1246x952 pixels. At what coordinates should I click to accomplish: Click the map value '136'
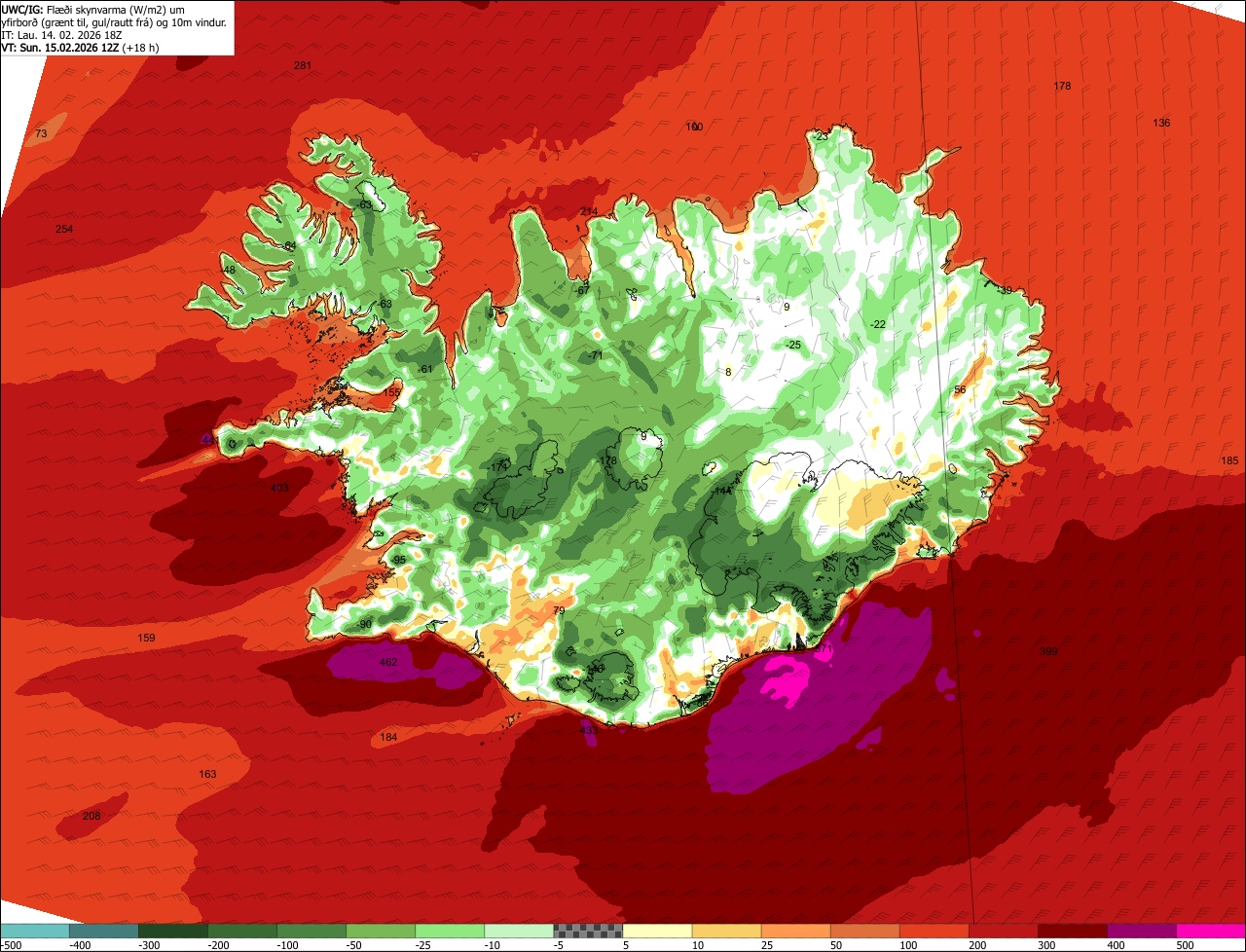pos(1161,123)
